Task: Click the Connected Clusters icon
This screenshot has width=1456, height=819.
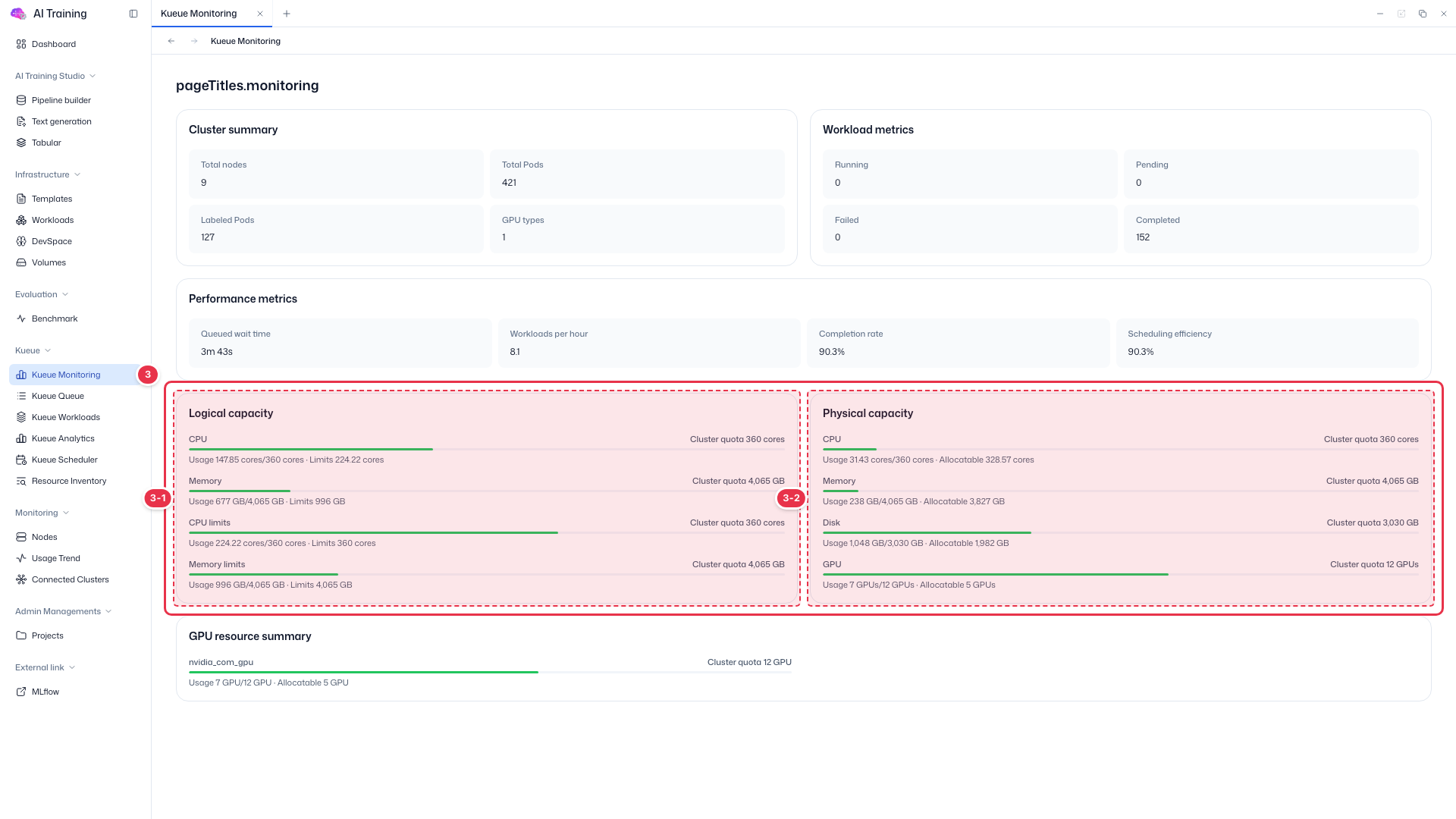Action: pos(21,579)
